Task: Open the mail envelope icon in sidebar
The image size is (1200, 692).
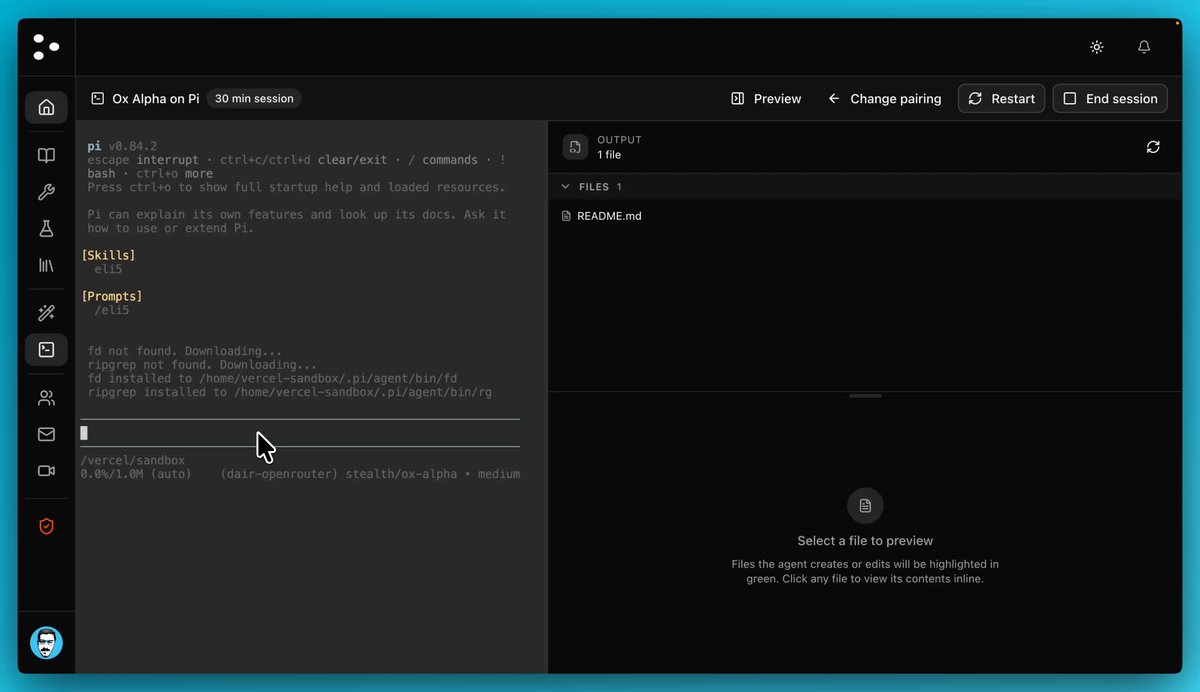Action: [46, 434]
